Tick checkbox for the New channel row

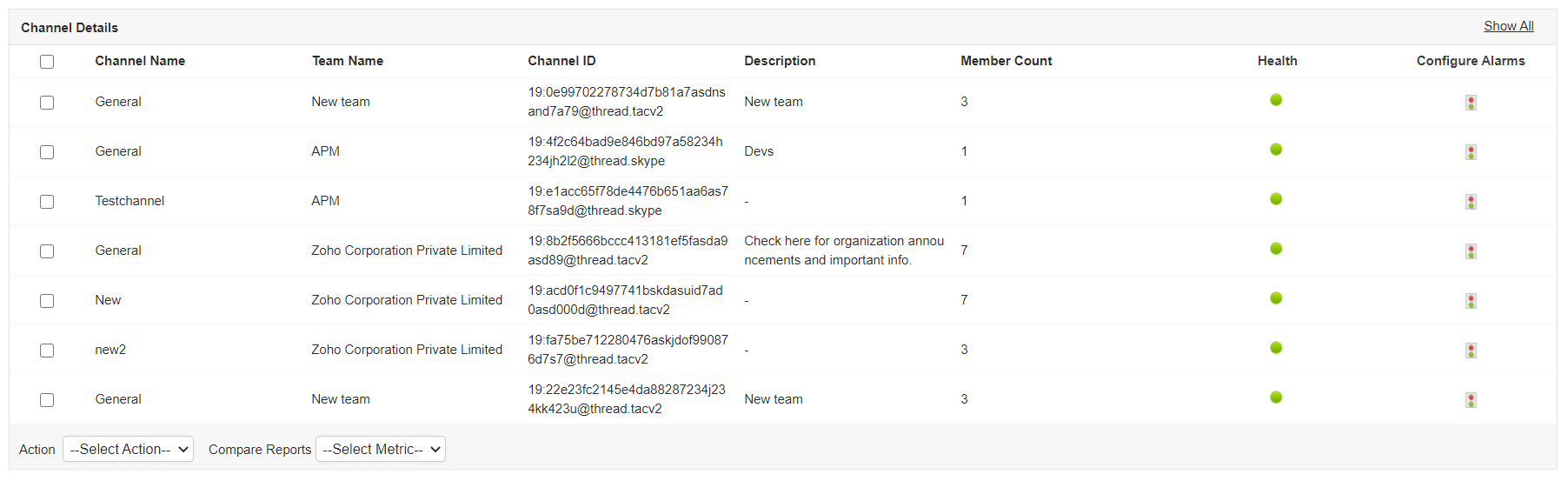[47, 301]
